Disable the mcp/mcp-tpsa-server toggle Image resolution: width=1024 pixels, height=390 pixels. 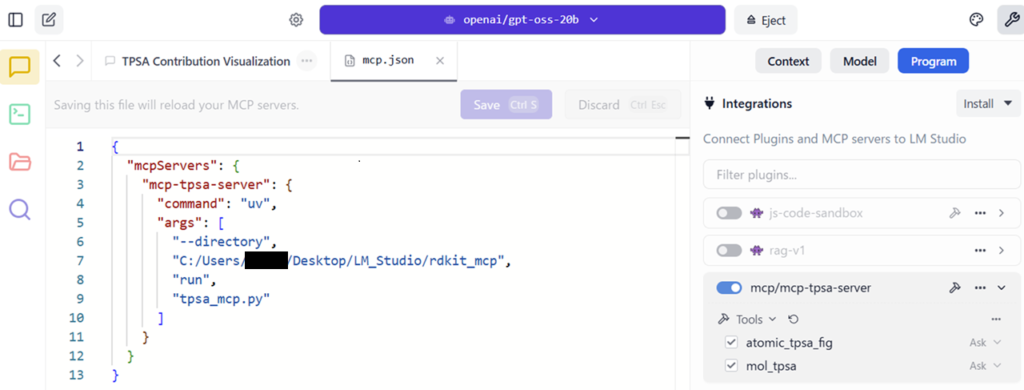[x=729, y=287]
